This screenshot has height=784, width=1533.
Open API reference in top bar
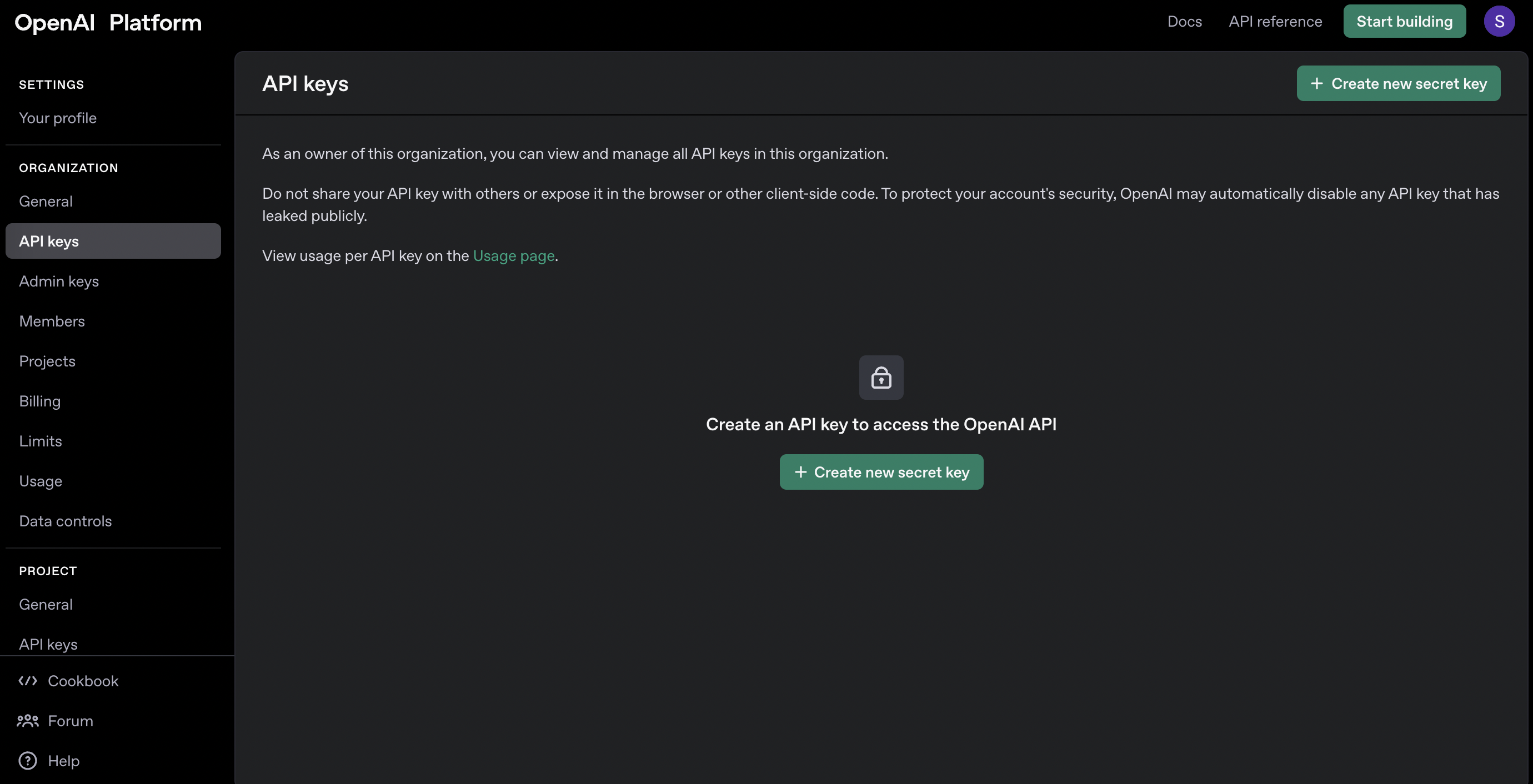click(1275, 22)
